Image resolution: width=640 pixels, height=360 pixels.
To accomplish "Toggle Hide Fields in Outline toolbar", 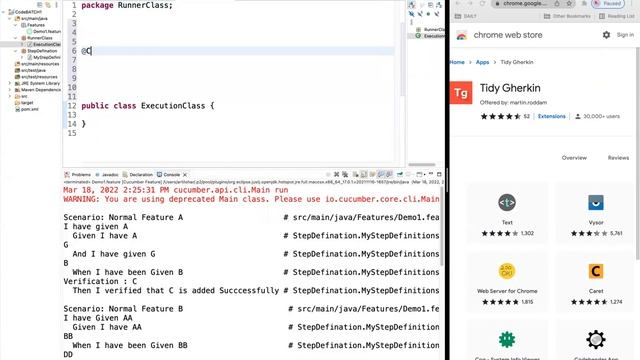I will click(x=411, y=14).
